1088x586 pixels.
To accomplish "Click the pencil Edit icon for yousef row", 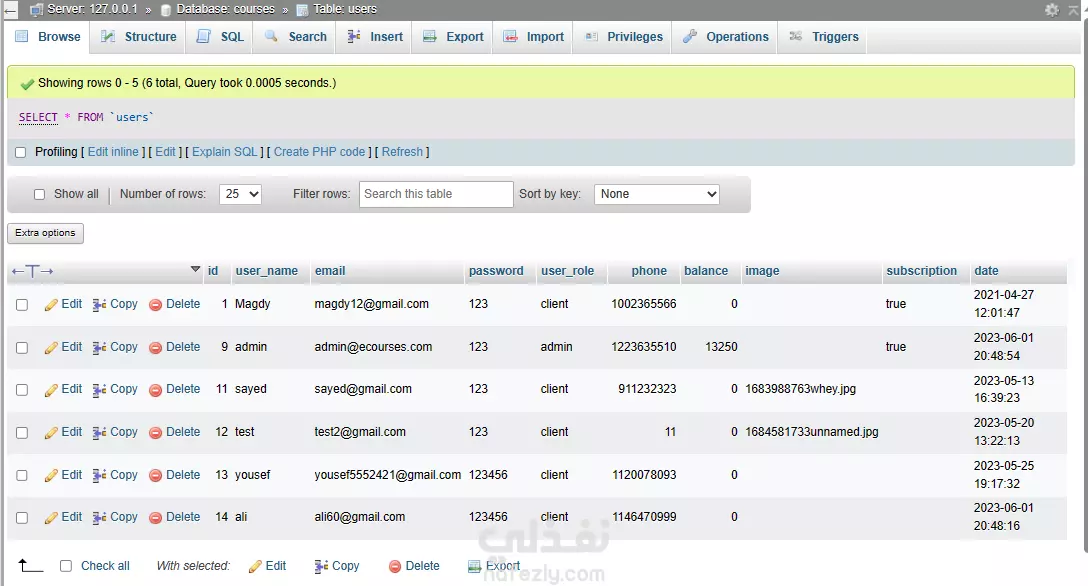I will (51, 476).
